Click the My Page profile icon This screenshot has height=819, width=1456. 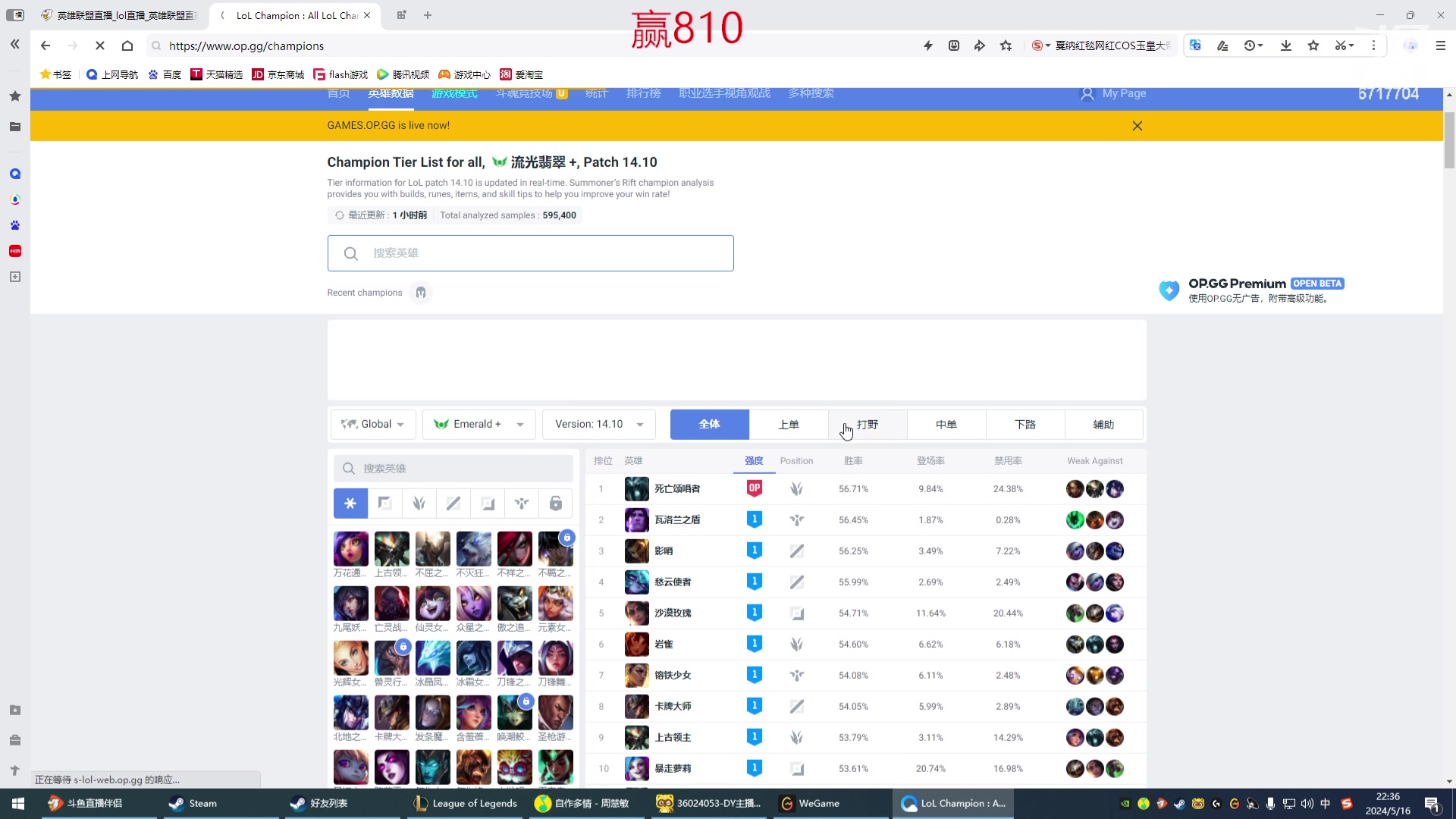click(1088, 93)
